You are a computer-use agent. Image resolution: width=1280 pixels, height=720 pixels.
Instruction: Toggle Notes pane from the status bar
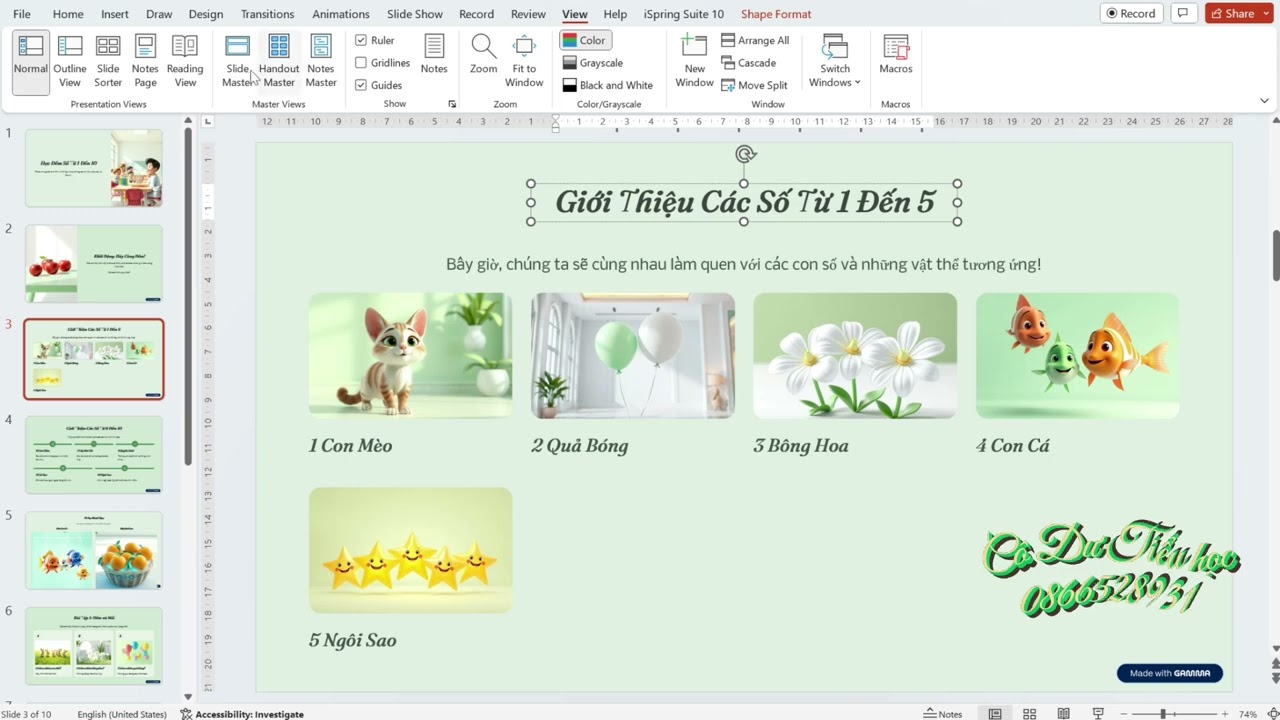(x=943, y=714)
